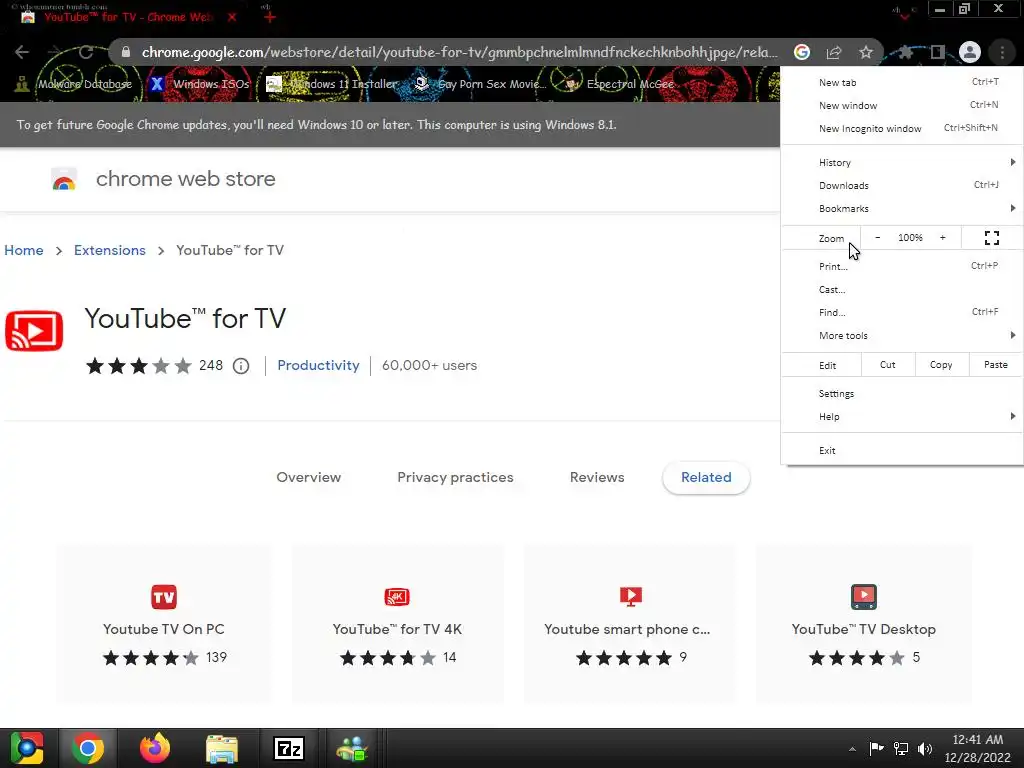
Task: Click Paste in the Edit row
Action: 995,365
